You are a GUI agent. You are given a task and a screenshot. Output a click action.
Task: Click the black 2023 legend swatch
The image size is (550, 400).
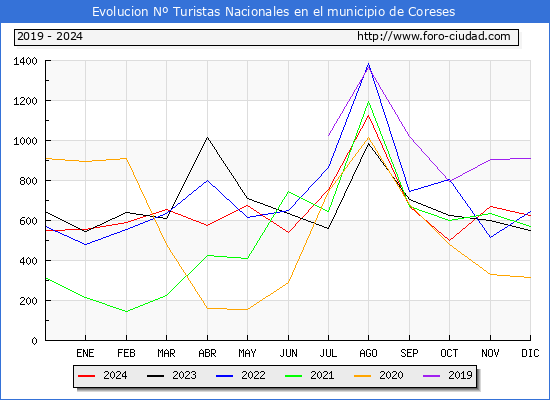tap(155, 376)
